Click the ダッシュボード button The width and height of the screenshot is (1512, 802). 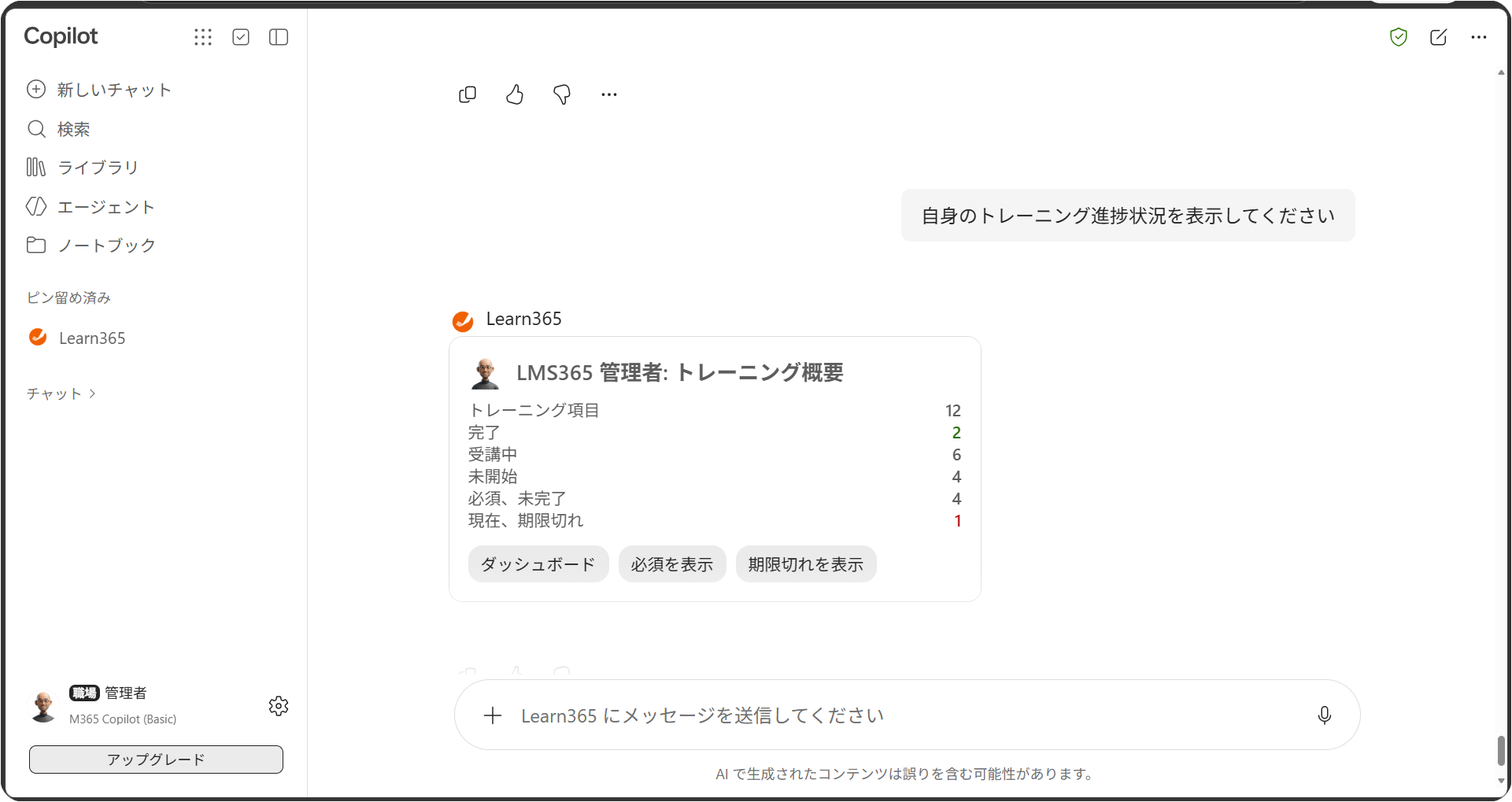538,564
